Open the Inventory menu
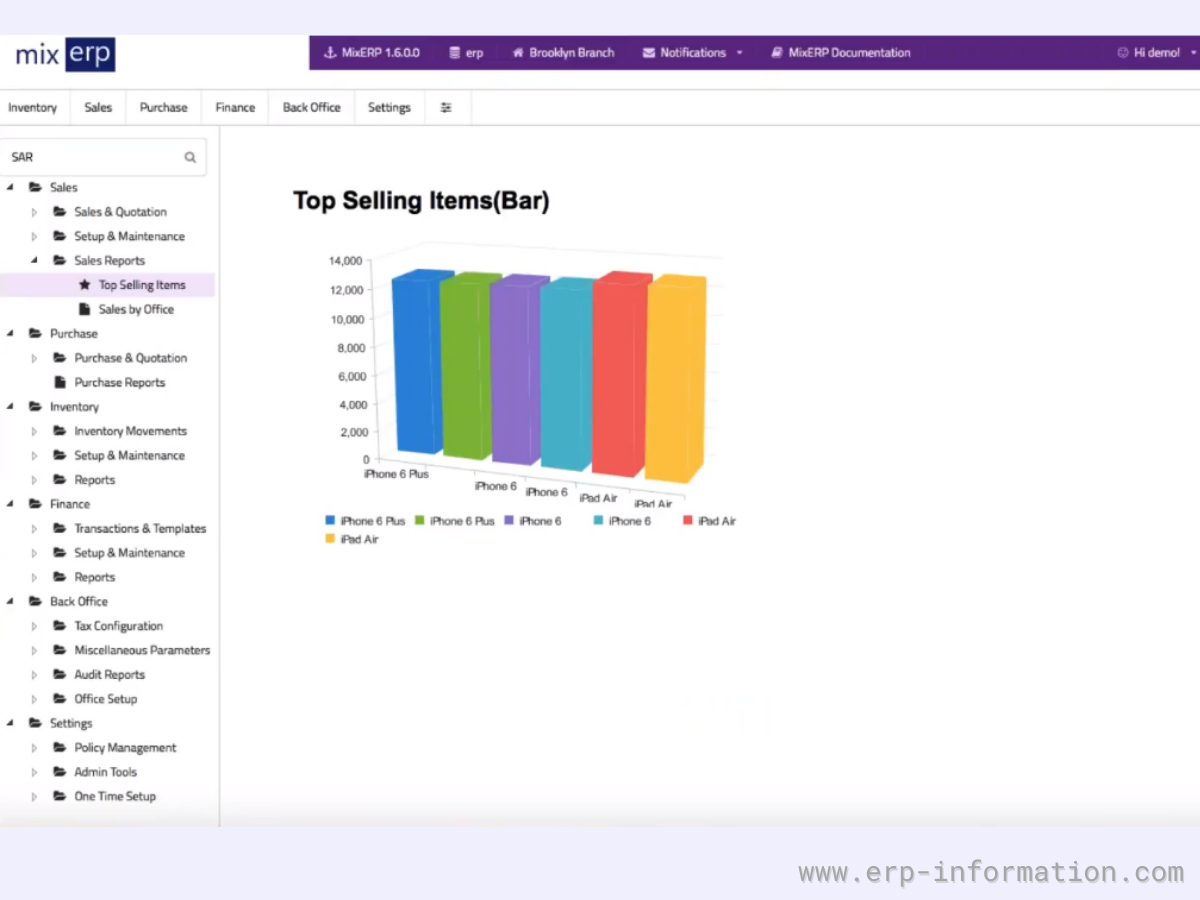Screen dimensions: 1200x900 33,108
